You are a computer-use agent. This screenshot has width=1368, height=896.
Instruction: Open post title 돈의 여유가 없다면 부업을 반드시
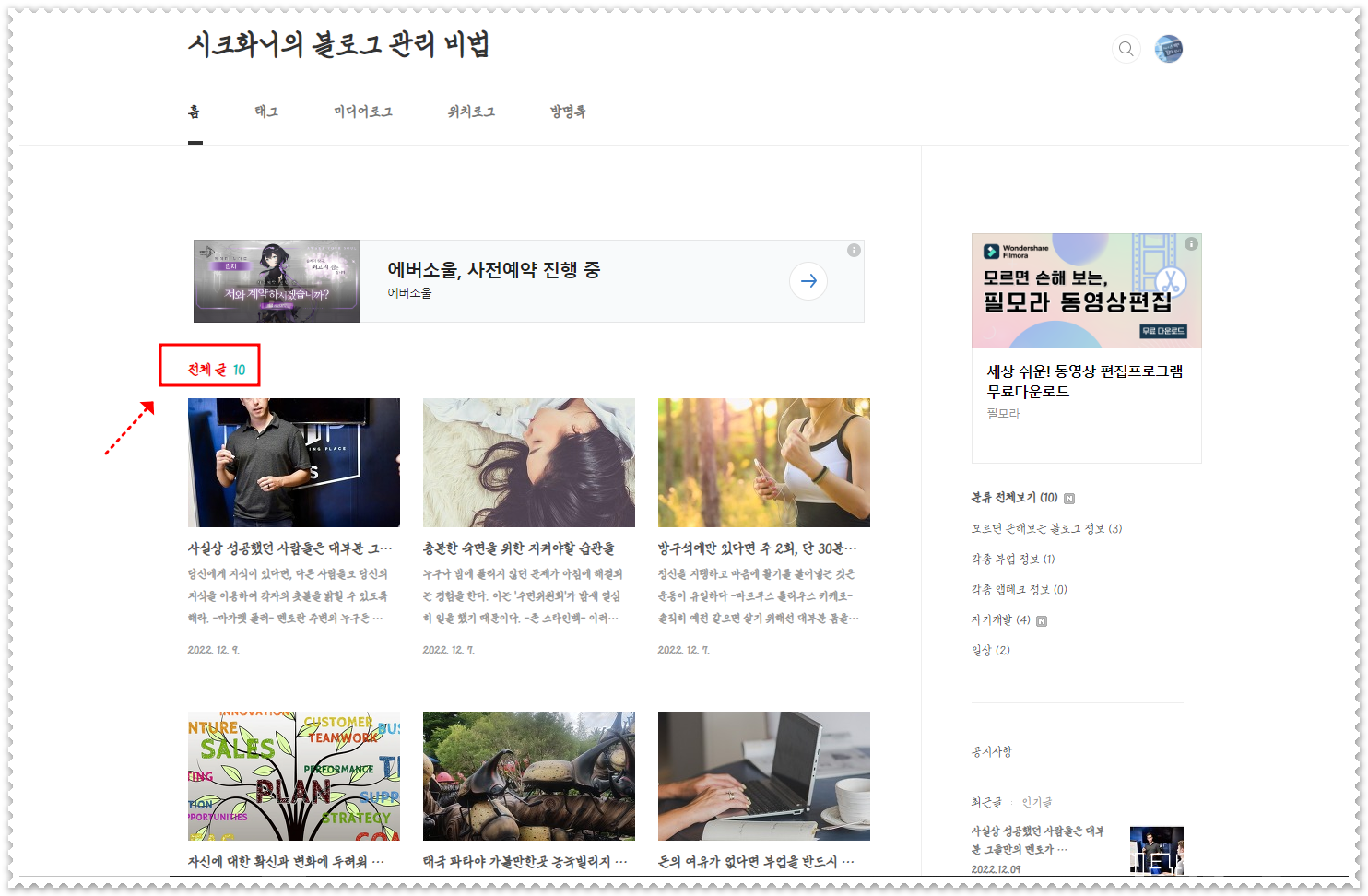pos(756,862)
